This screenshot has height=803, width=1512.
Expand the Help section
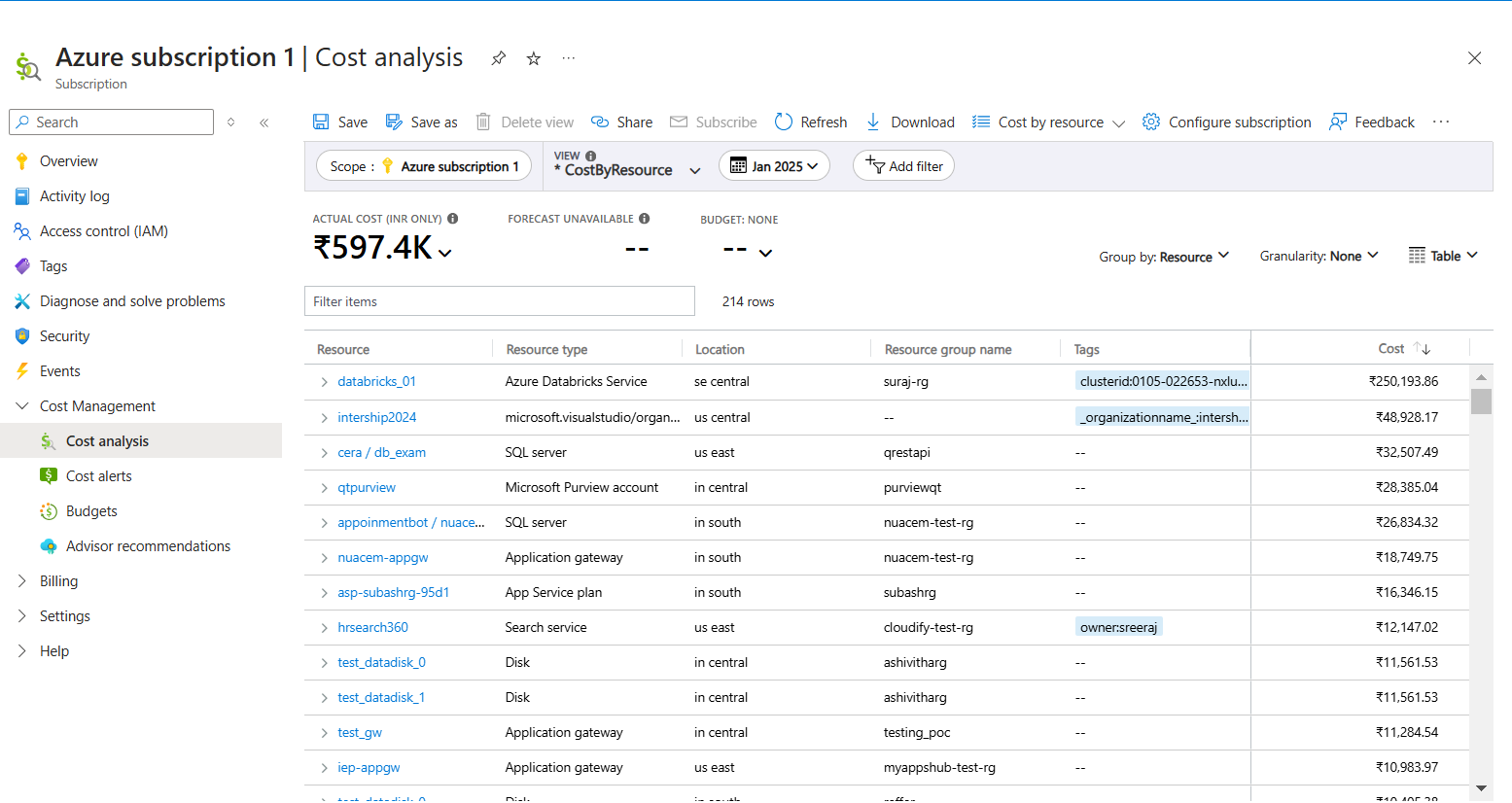(x=21, y=651)
